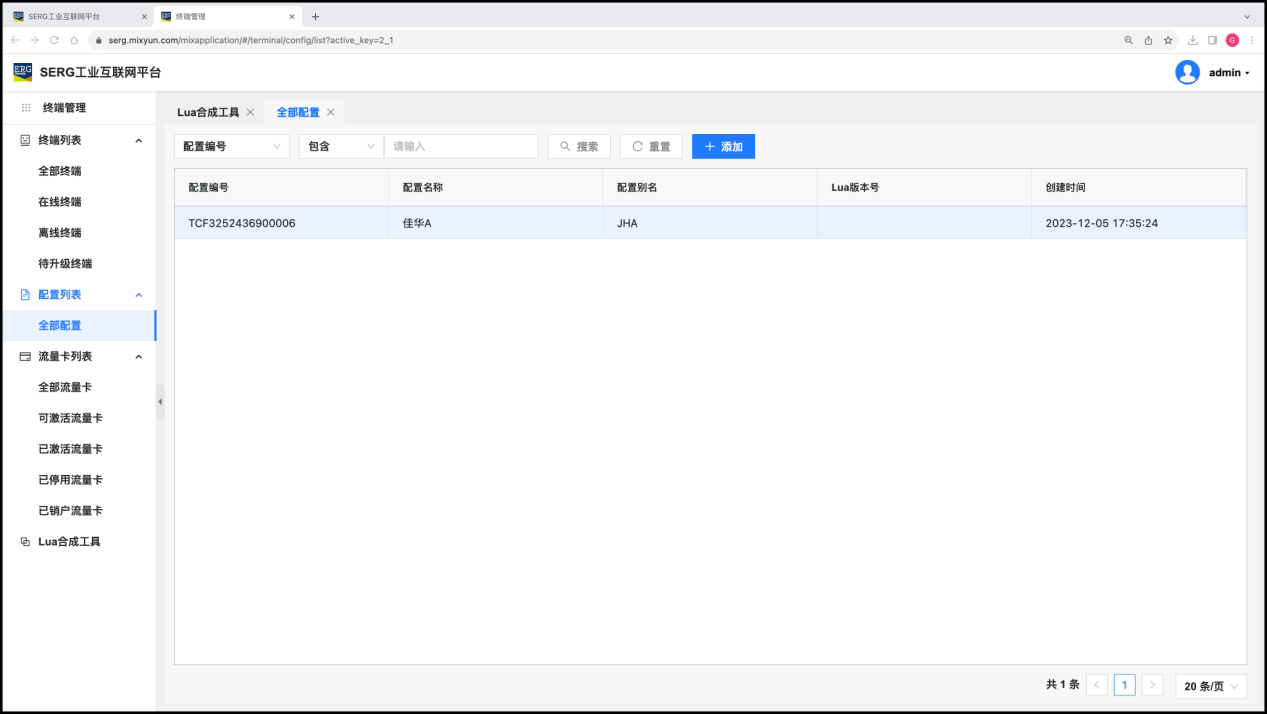Collapse the 流量卡列表 menu group
The height and width of the screenshot is (714, 1267).
coord(139,356)
